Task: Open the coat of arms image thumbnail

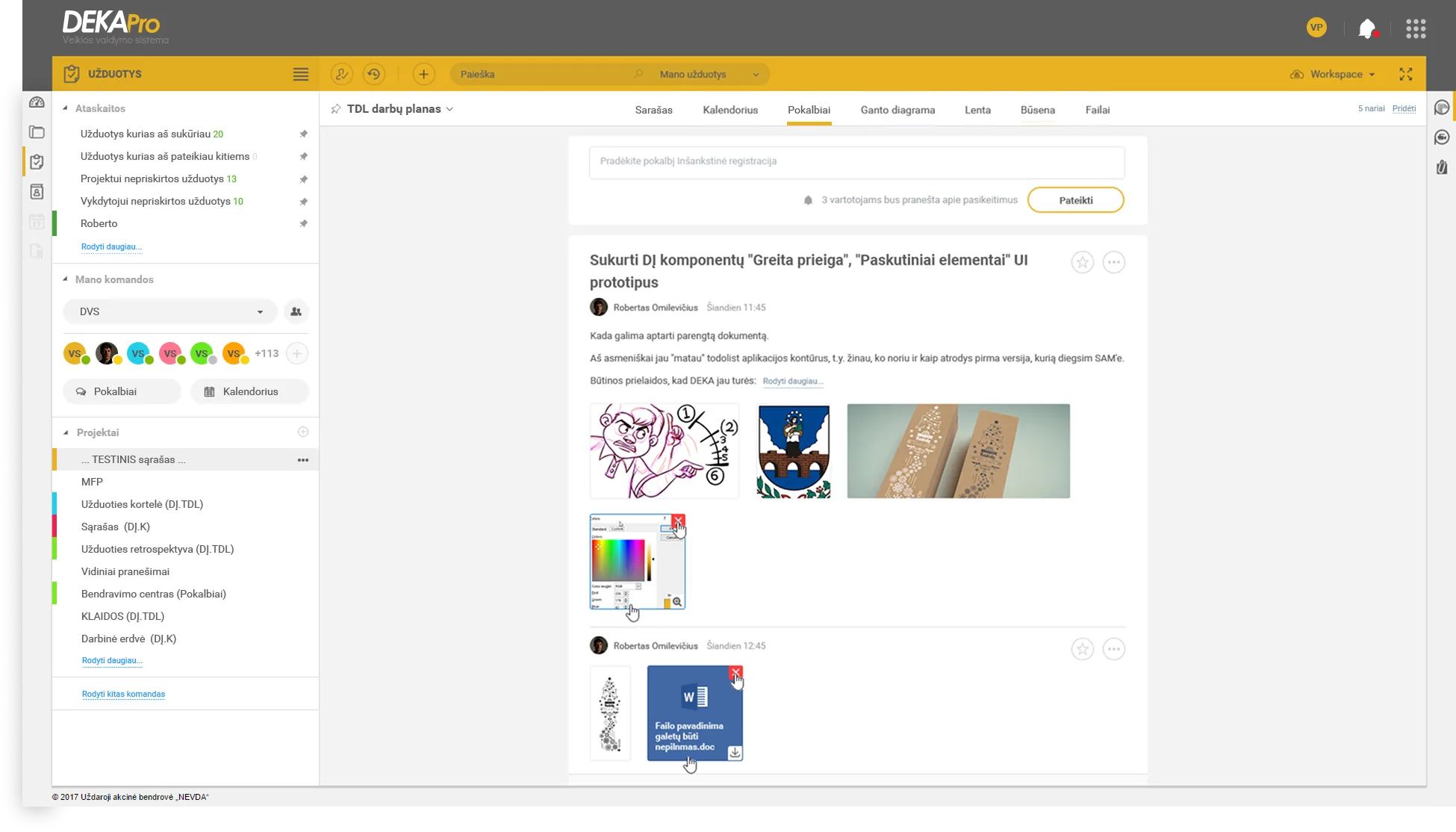Action: pos(794,451)
